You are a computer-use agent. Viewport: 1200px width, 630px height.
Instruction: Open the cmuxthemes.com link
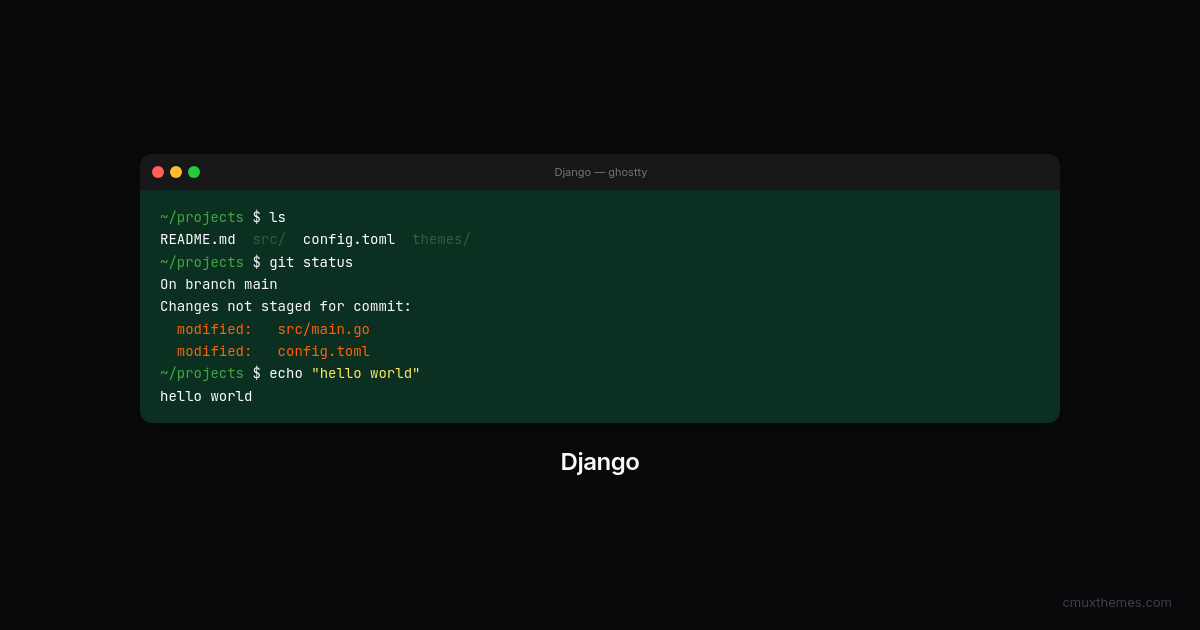click(x=1117, y=602)
